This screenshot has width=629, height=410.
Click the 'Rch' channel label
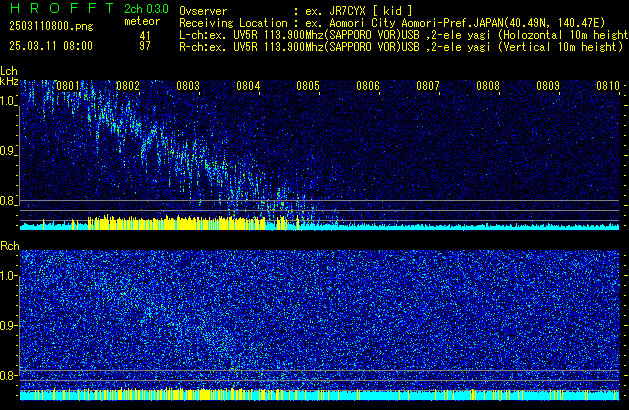coord(10,246)
